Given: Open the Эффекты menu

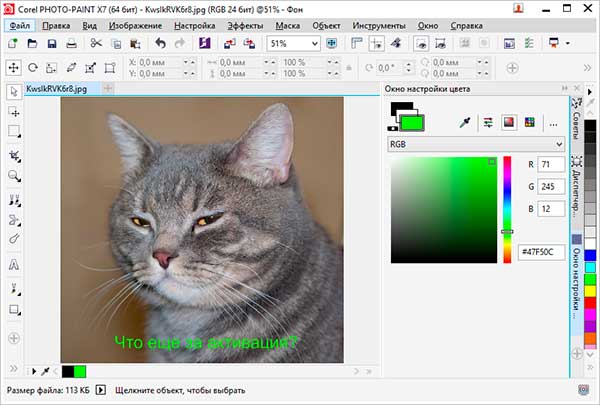Looking at the screenshot, I should tap(245, 24).
